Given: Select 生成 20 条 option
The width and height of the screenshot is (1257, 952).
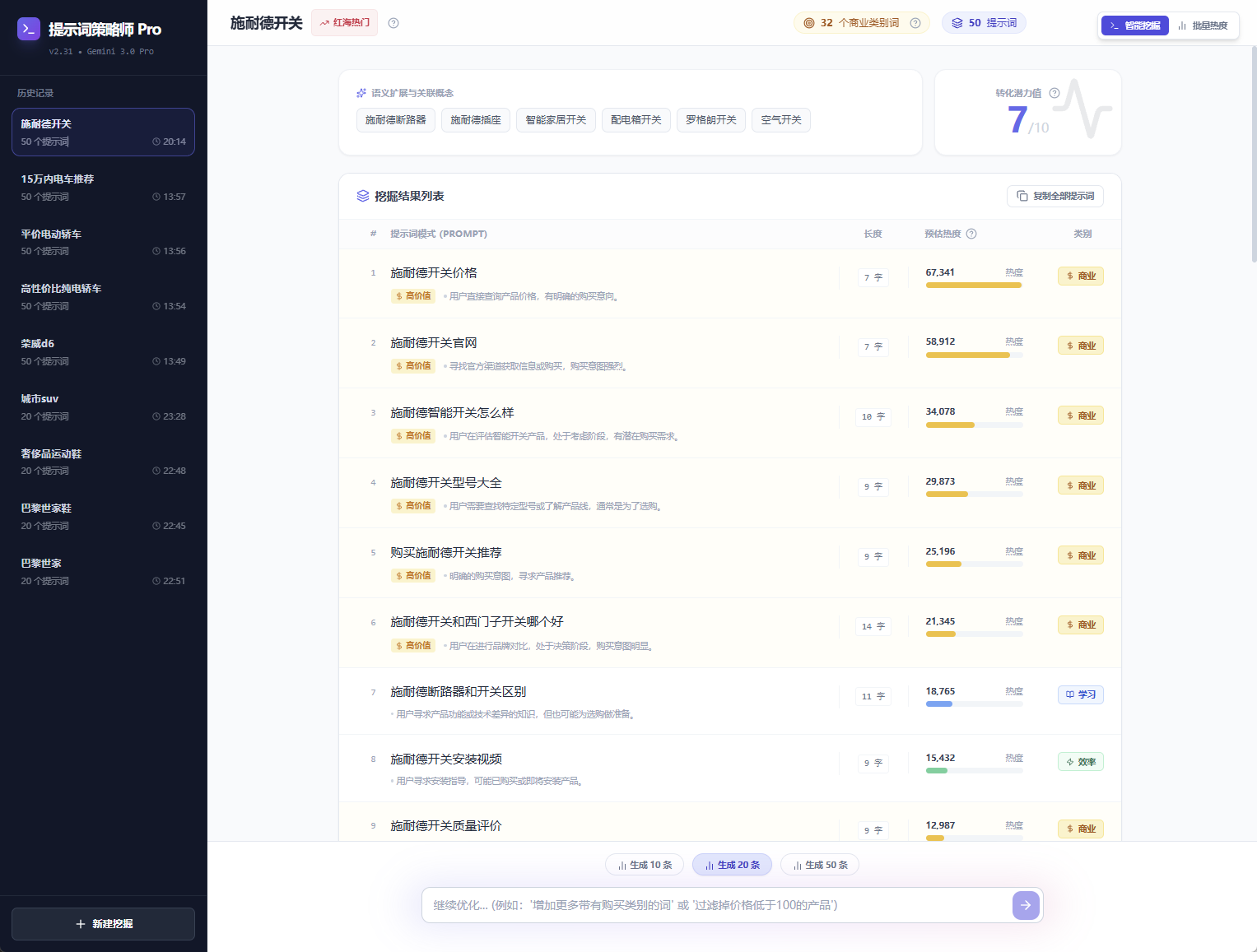Looking at the screenshot, I should (733, 865).
